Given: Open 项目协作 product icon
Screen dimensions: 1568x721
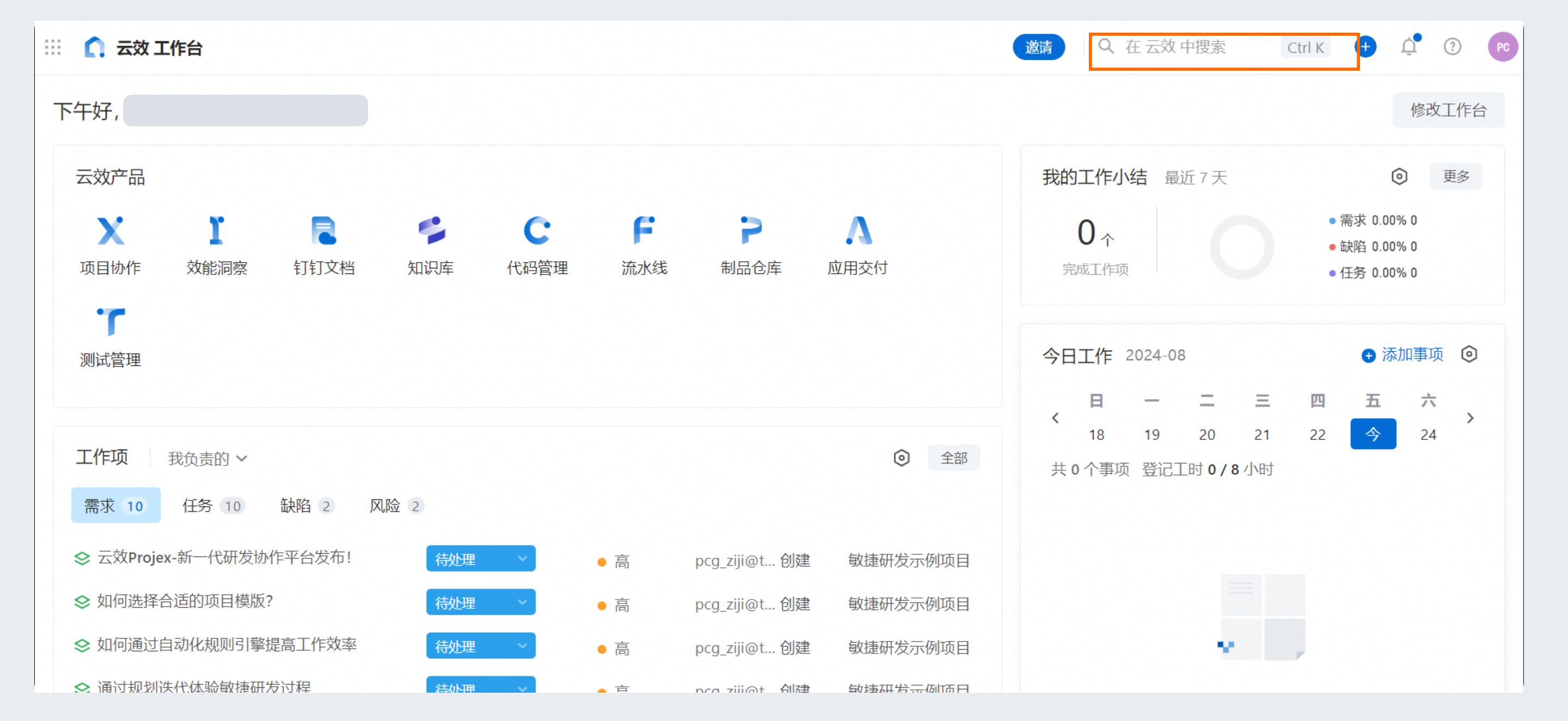Looking at the screenshot, I should click(x=110, y=231).
